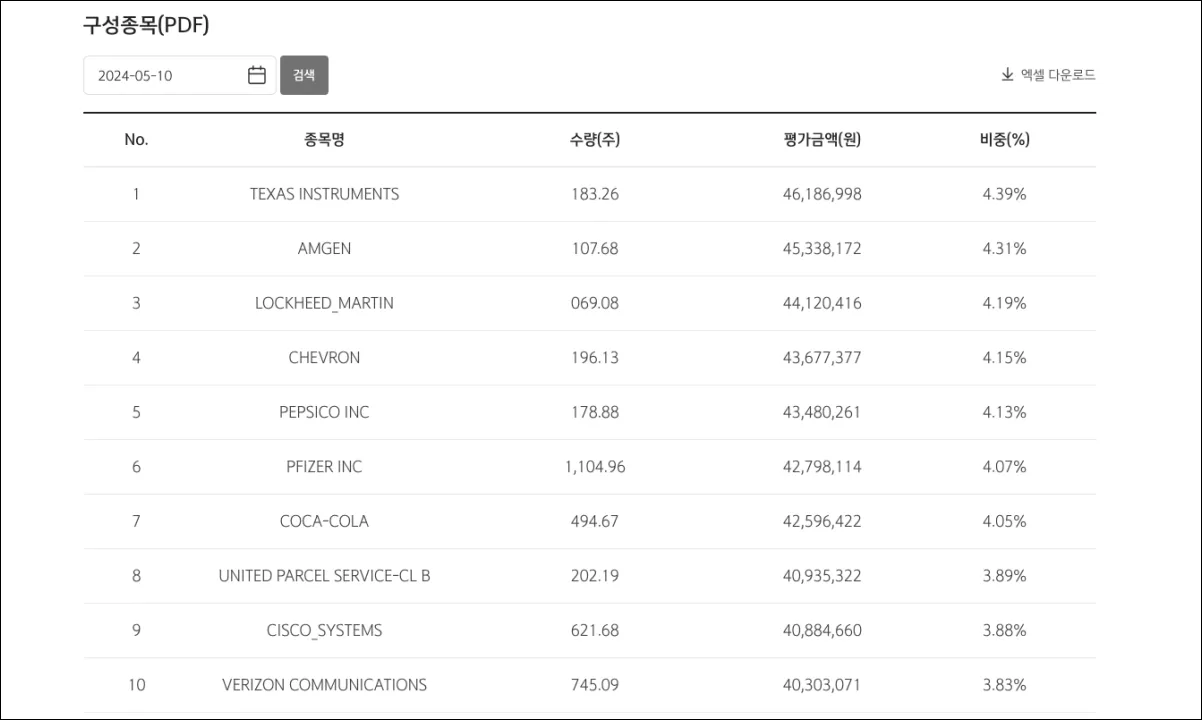The height and width of the screenshot is (720, 1202).
Task: Click quantity 183.26 for Texas Instruments
Action: pos(594,194)
